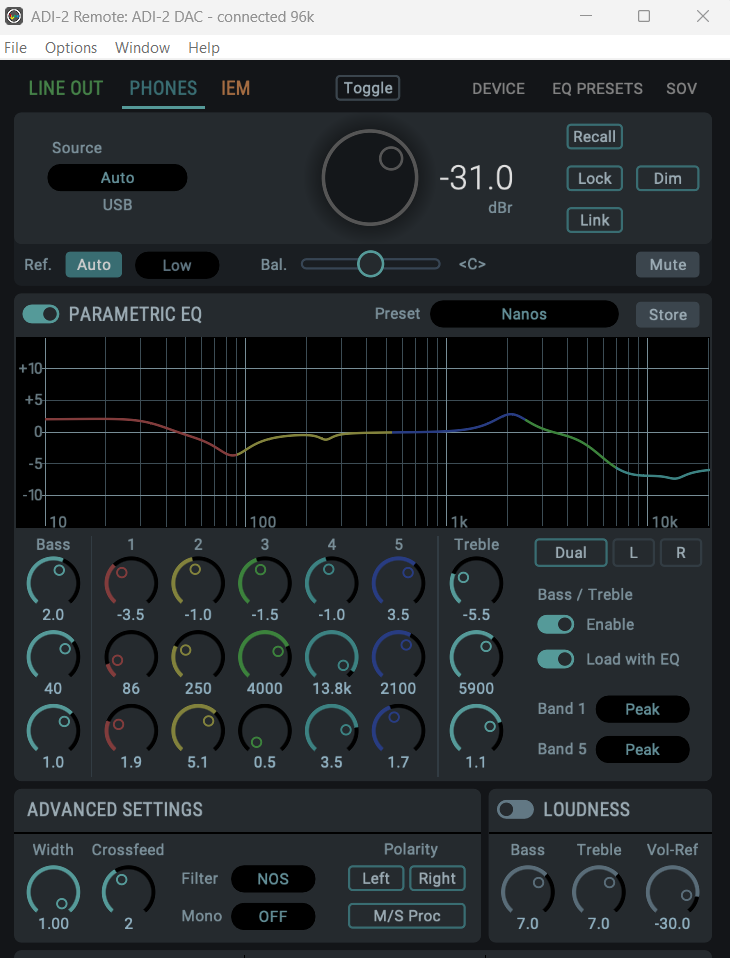The image size is (730, 958).
Task: Click Band 5 gain knob showing 3.5
Action: (x=398, y=582)
